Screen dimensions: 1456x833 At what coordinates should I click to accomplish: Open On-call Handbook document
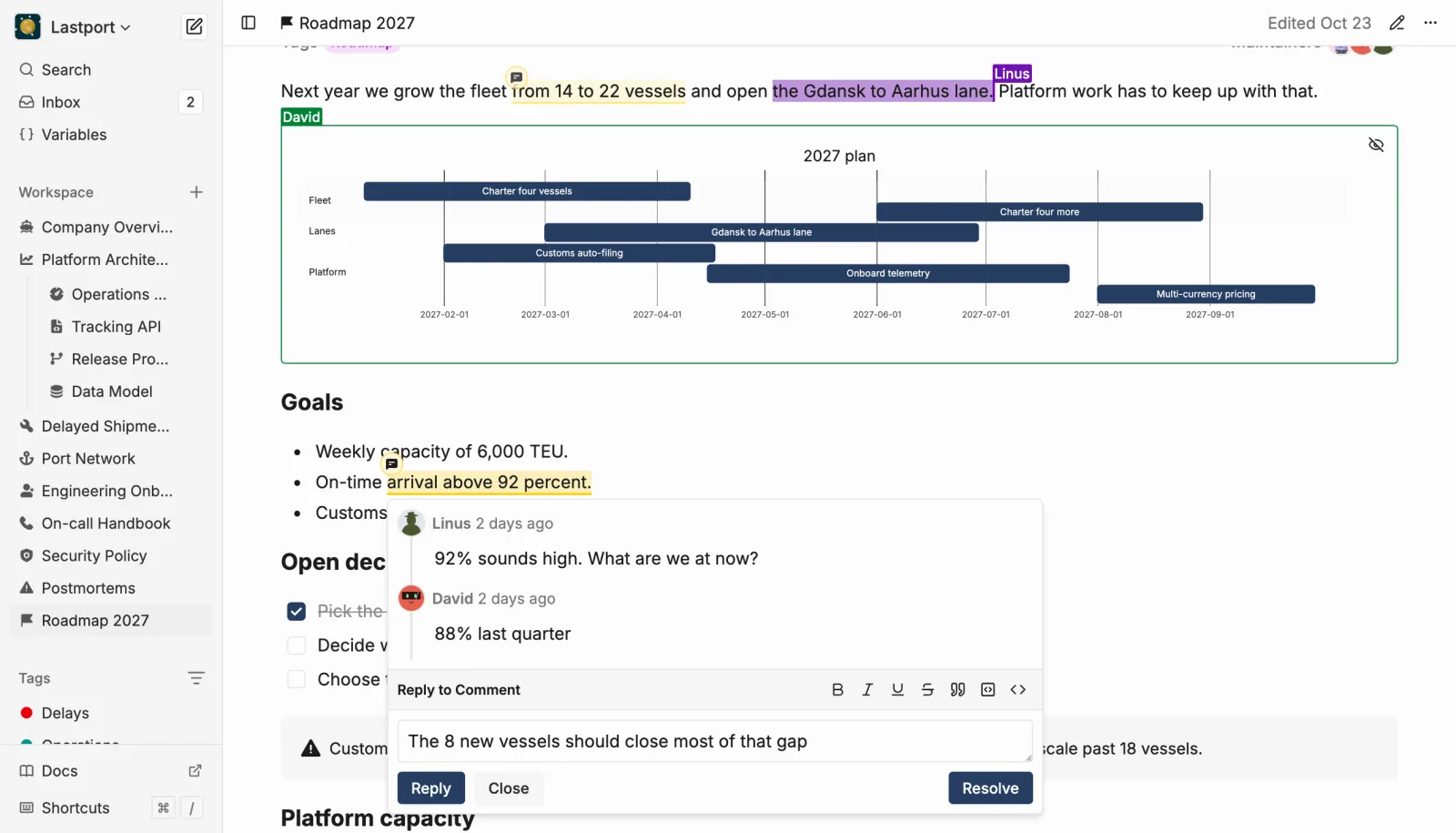tap(111, 523)
